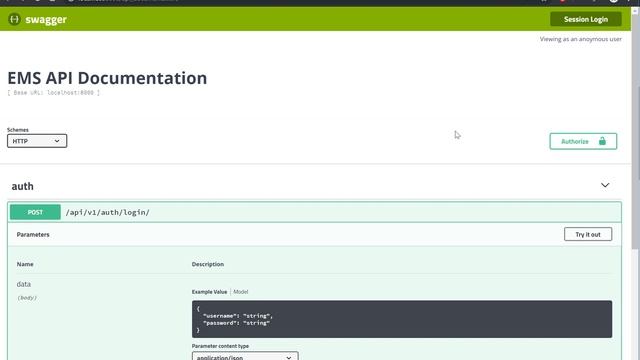Image resolution: width=640 pixels, height=360 pixels.
Task: Click the Swagger logo icon
Action: click(15, 19)
